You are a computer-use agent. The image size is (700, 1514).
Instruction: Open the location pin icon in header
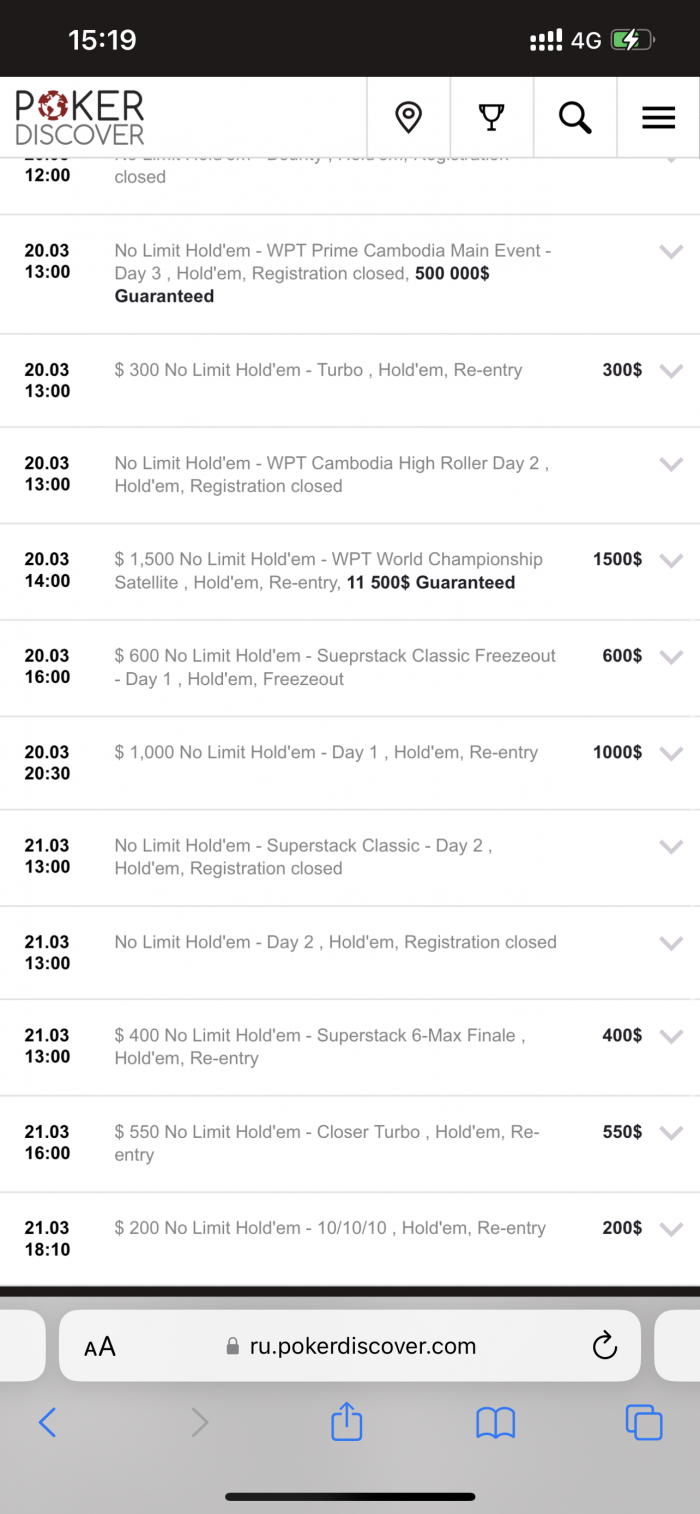(408, 117)
